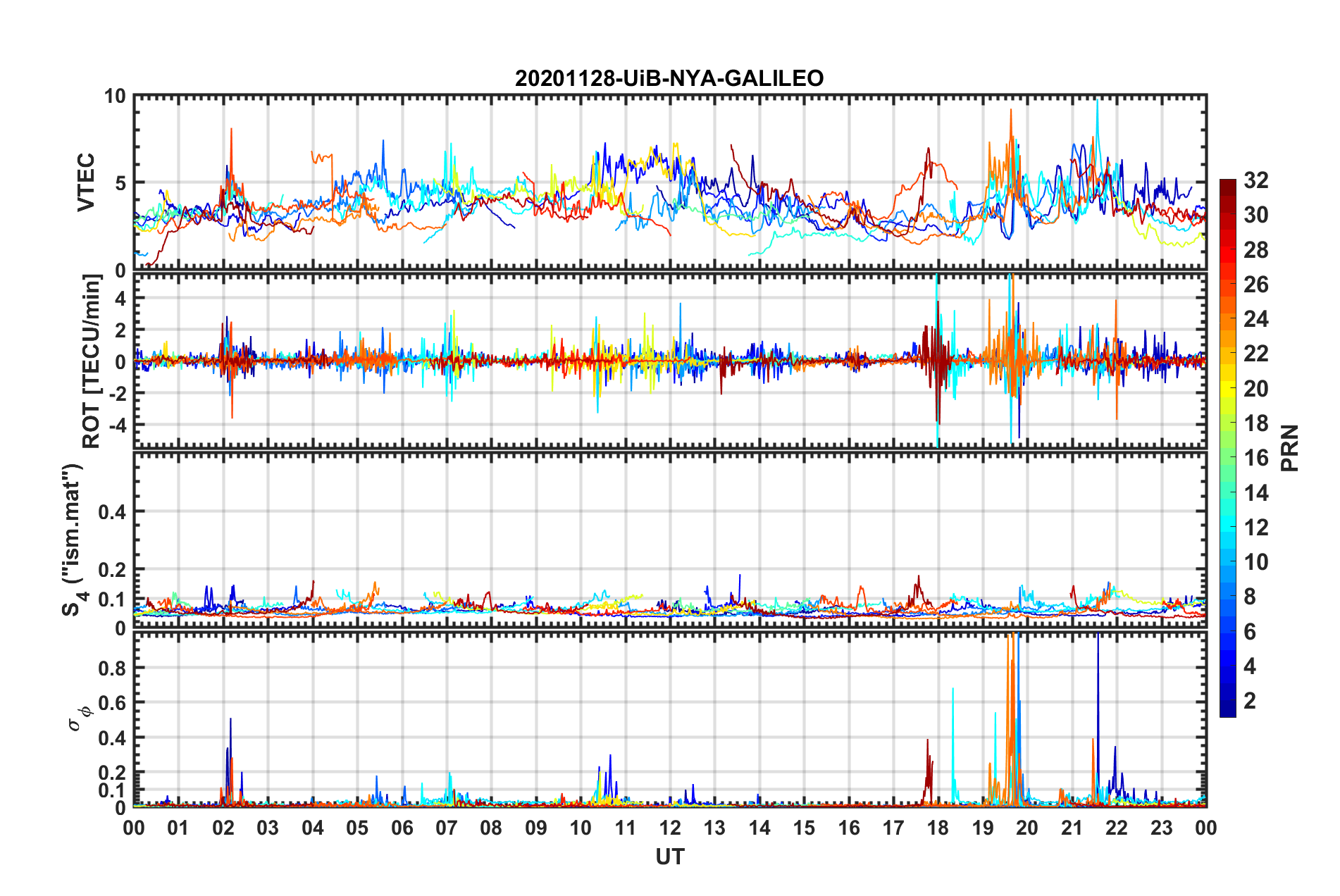Click the 0.8 tick on sigma-phi axis
This screenshot has width=1340, height=896.
(113, 668)
